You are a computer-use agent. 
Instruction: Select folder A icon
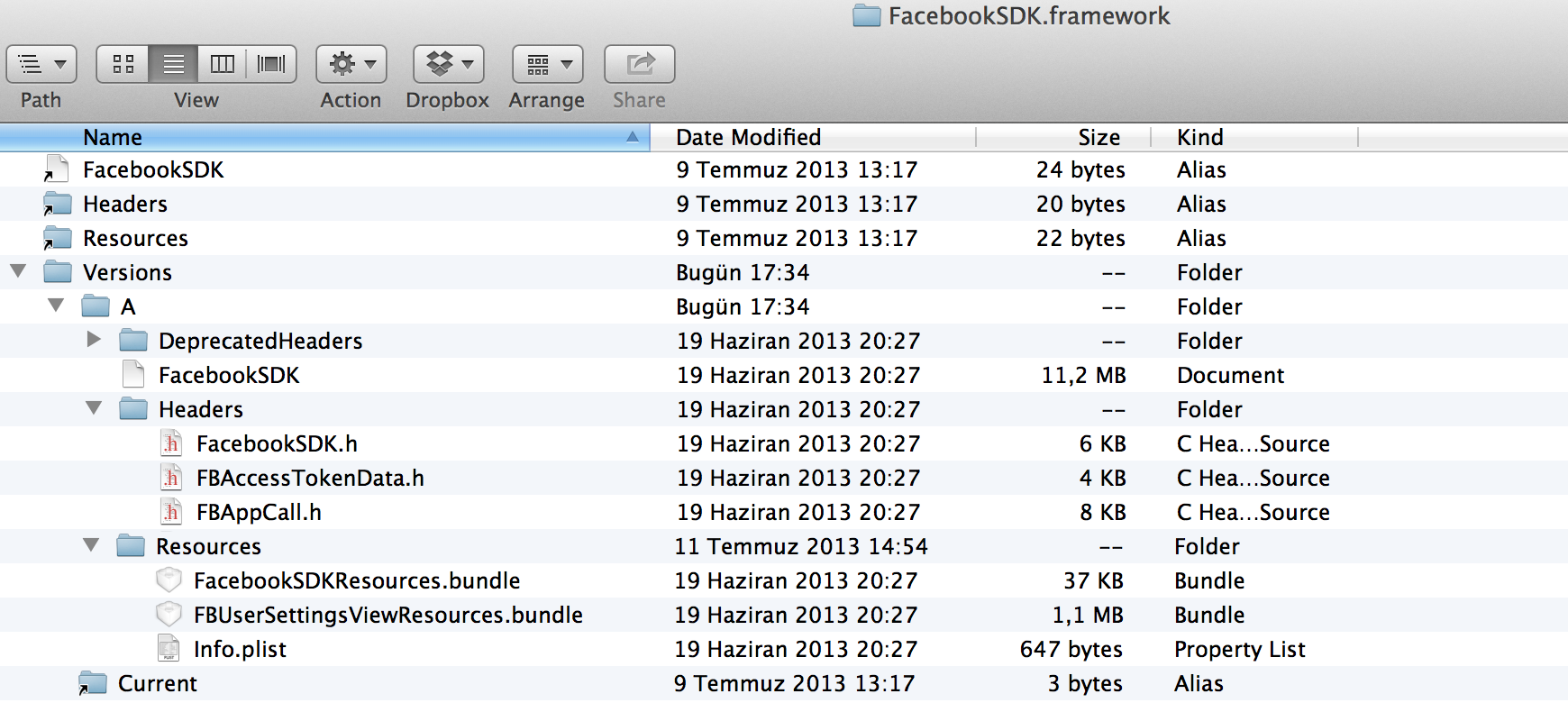96,306
